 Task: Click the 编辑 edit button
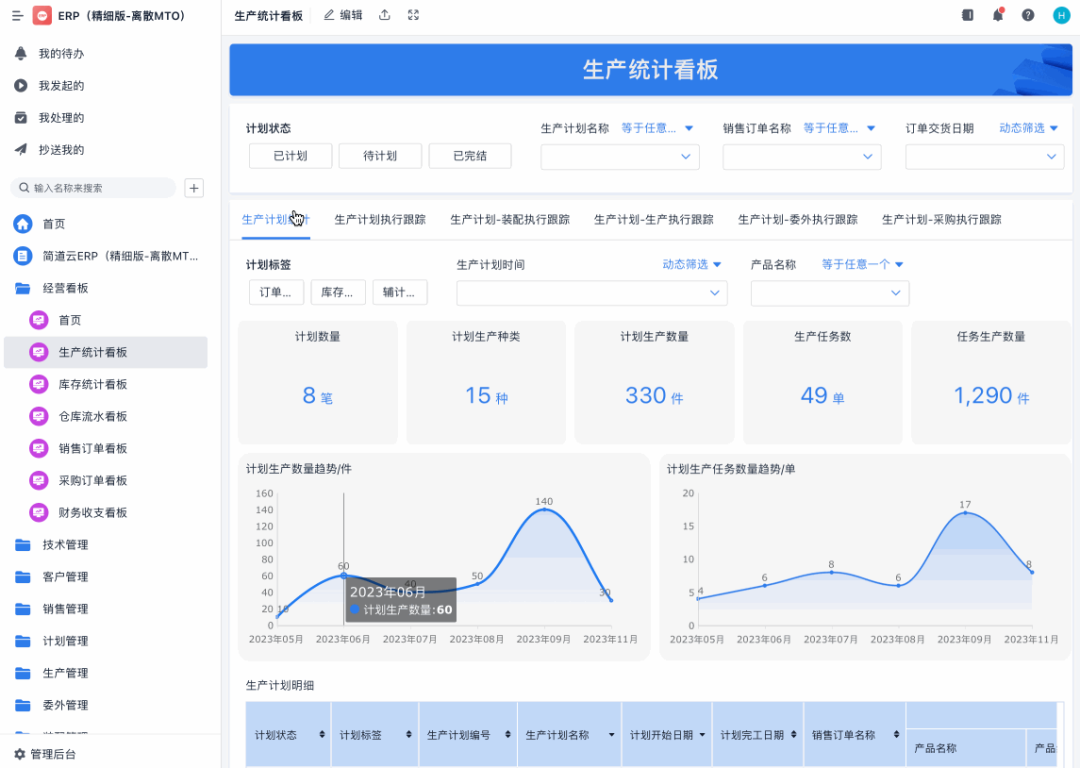tap(343, 15)
